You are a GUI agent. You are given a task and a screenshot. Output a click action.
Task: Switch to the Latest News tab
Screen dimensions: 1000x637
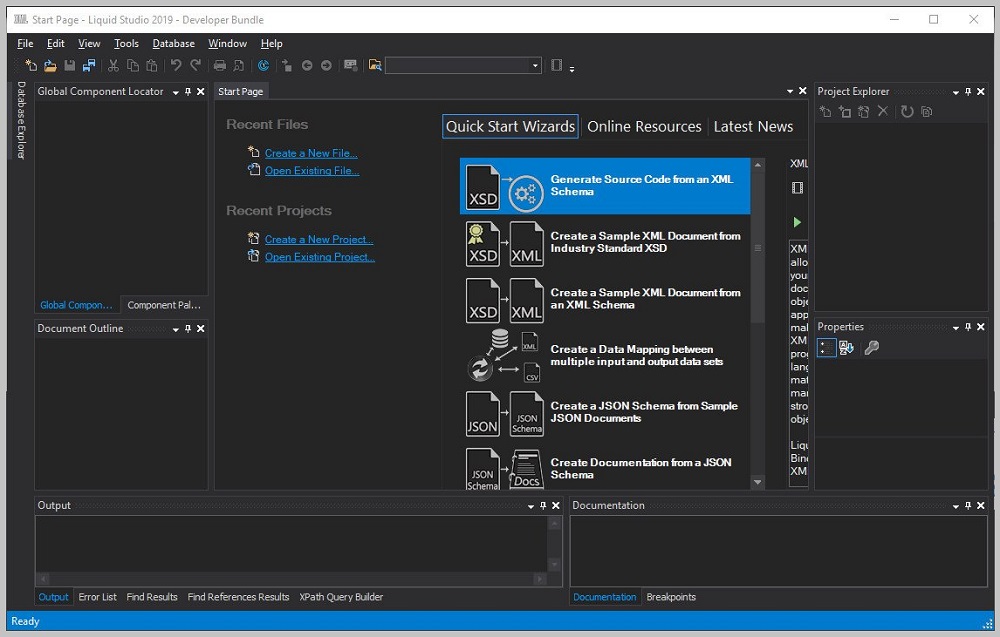click(x=753, y=126)
